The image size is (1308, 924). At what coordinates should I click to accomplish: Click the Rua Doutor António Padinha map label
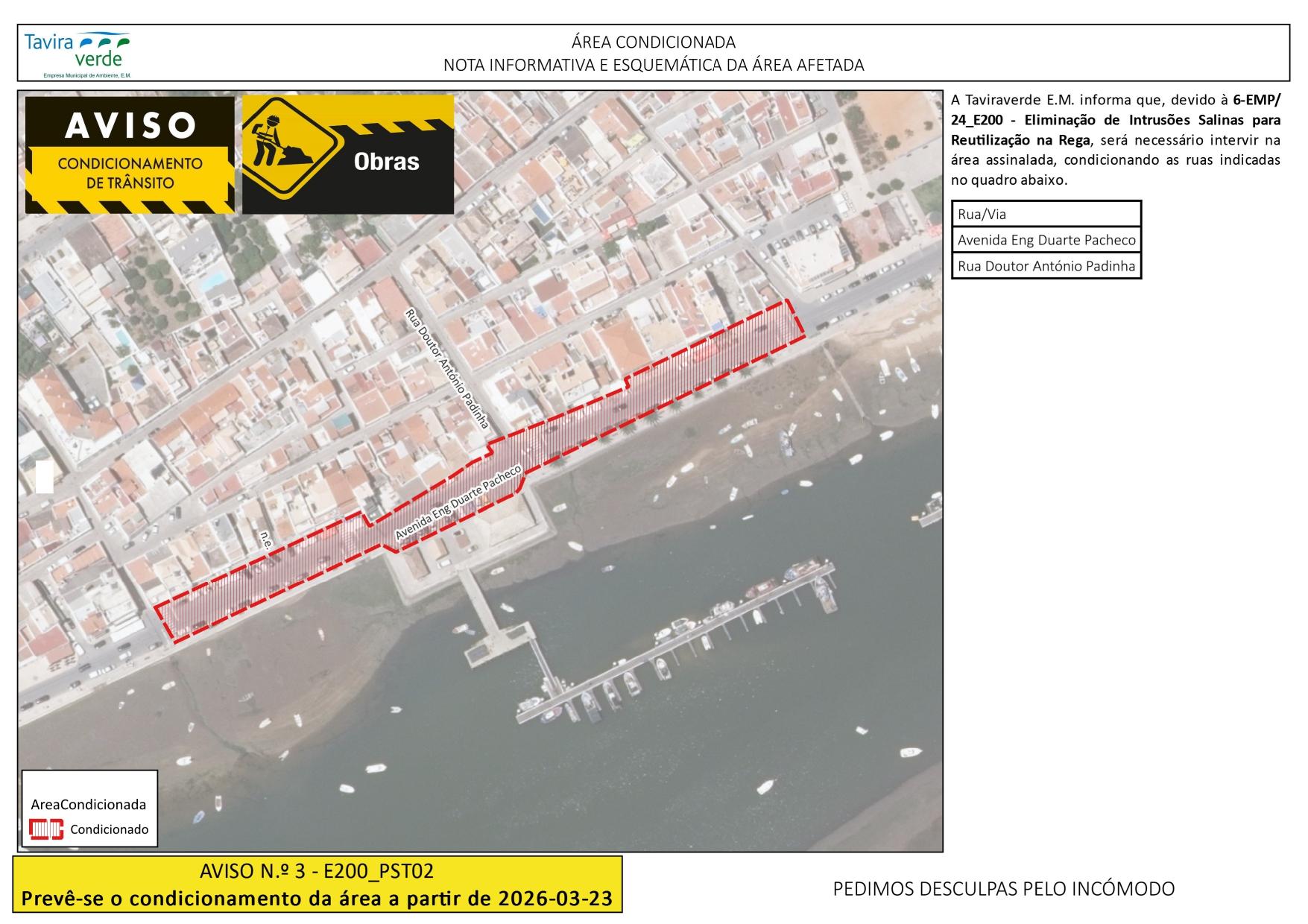tap(446, 369)
